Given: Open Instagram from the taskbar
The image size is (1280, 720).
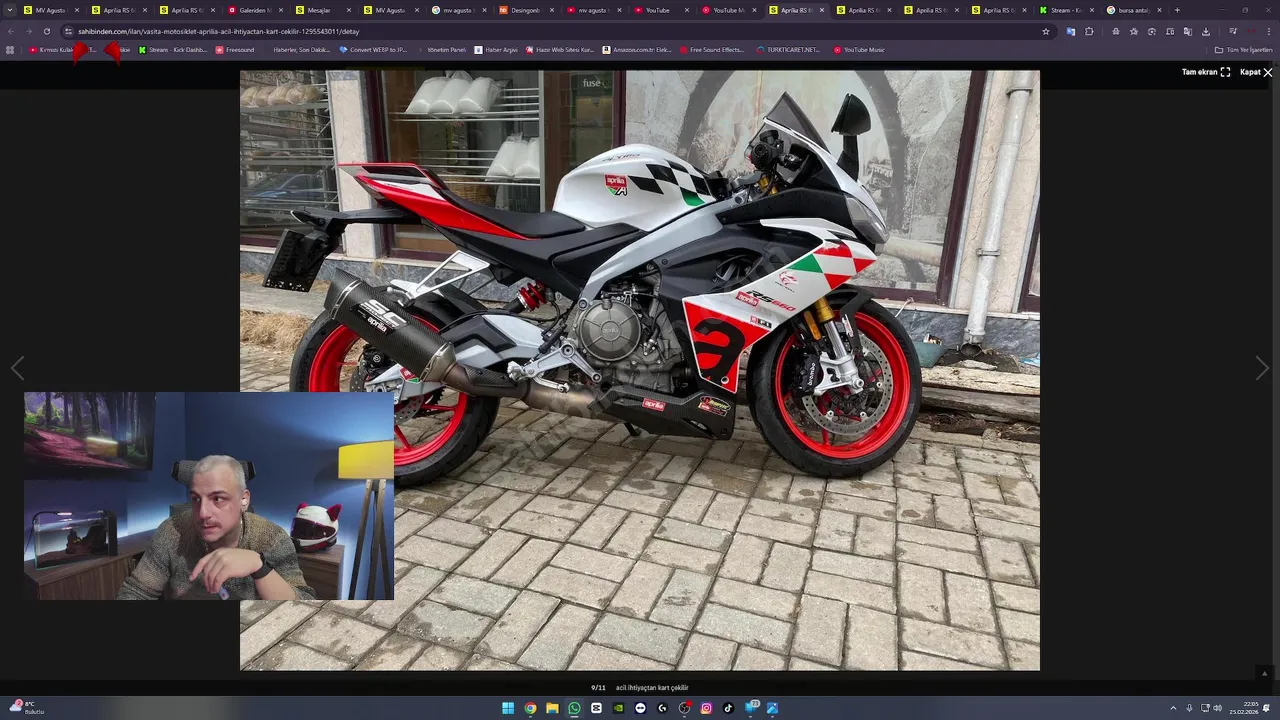Looking at the screenshot, I should click(706, 708).
